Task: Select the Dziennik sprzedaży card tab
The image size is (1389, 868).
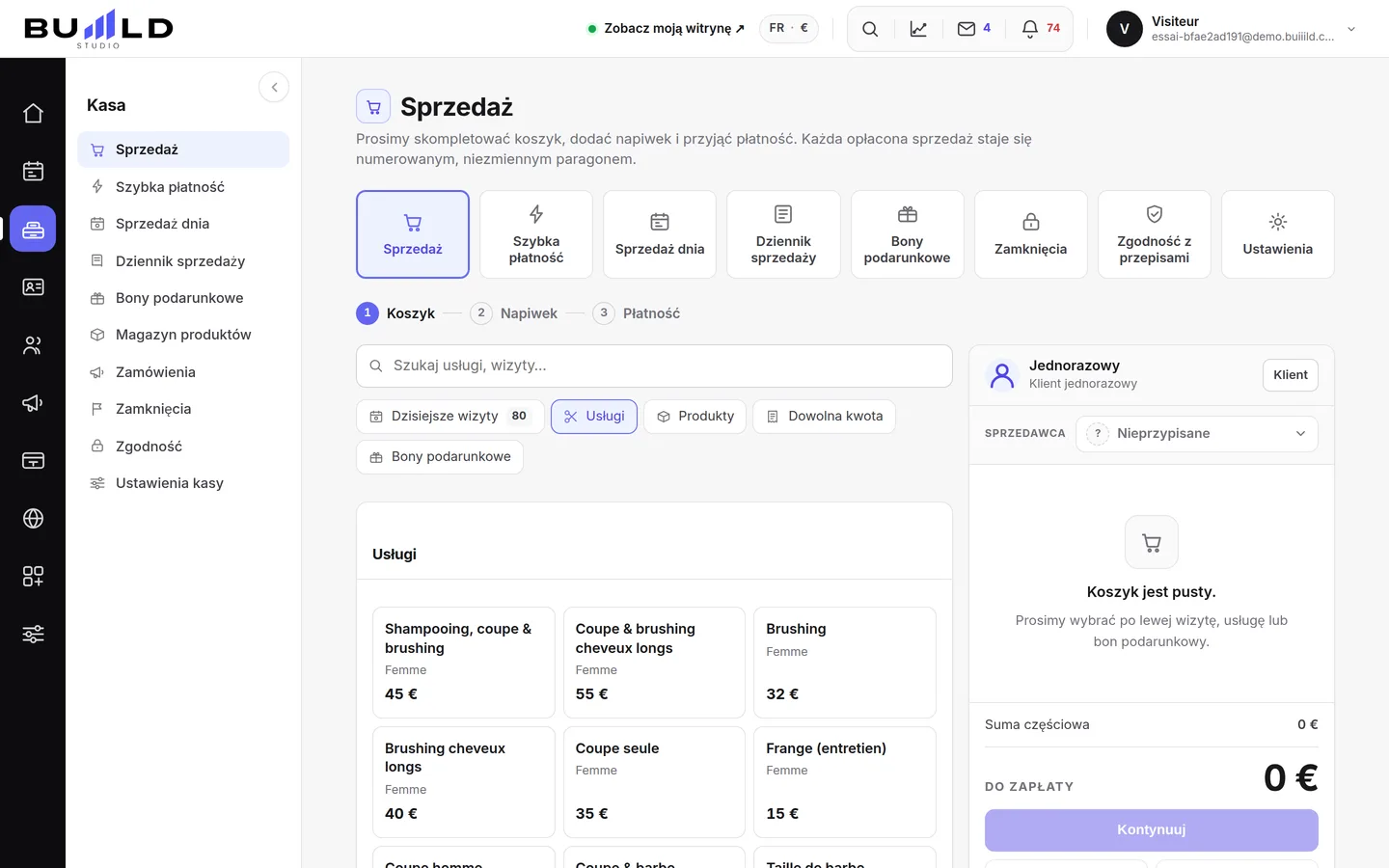Action: click(x=783, y=234)
